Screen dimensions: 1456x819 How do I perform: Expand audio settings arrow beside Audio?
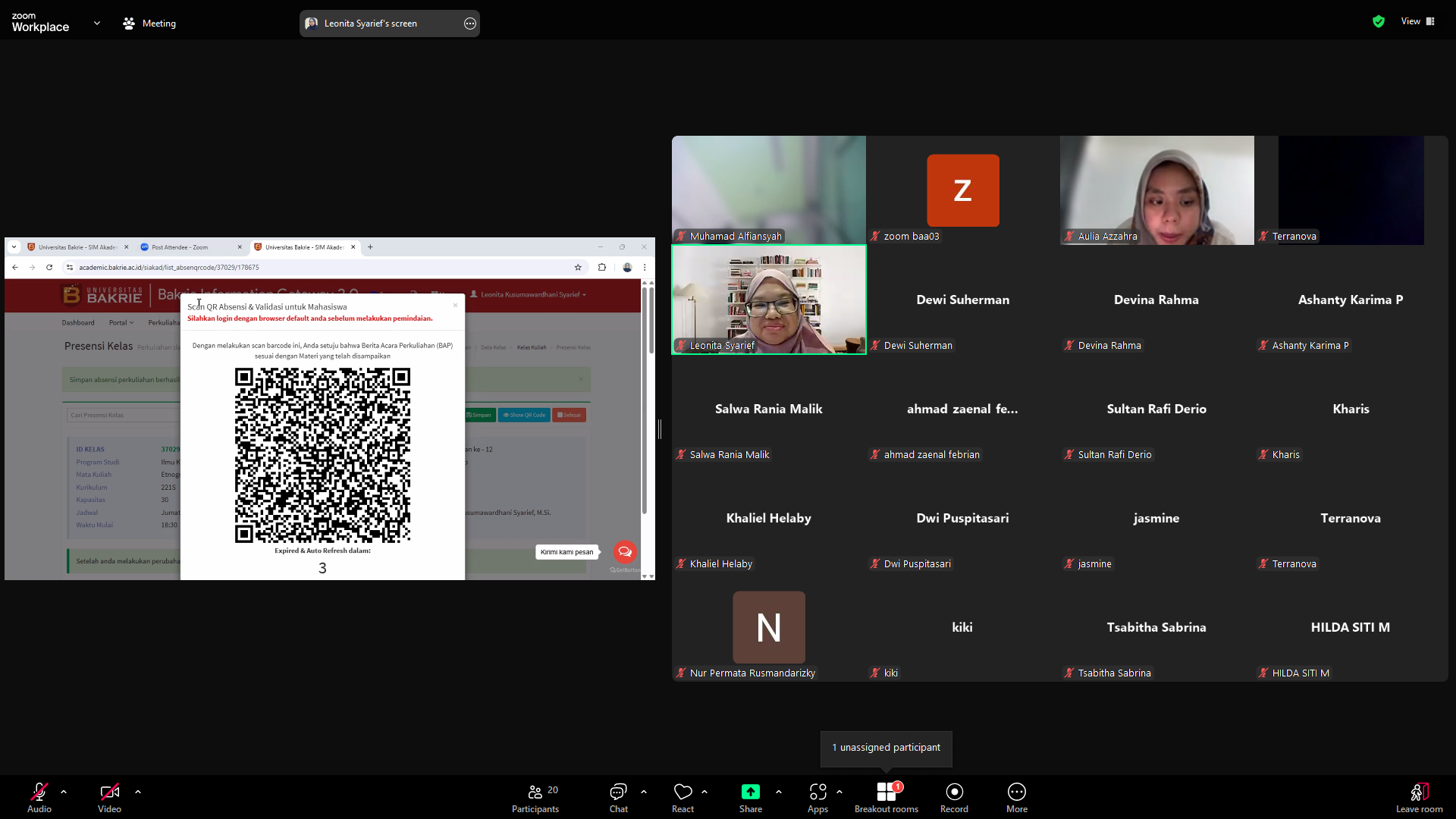tap(64, 792)
